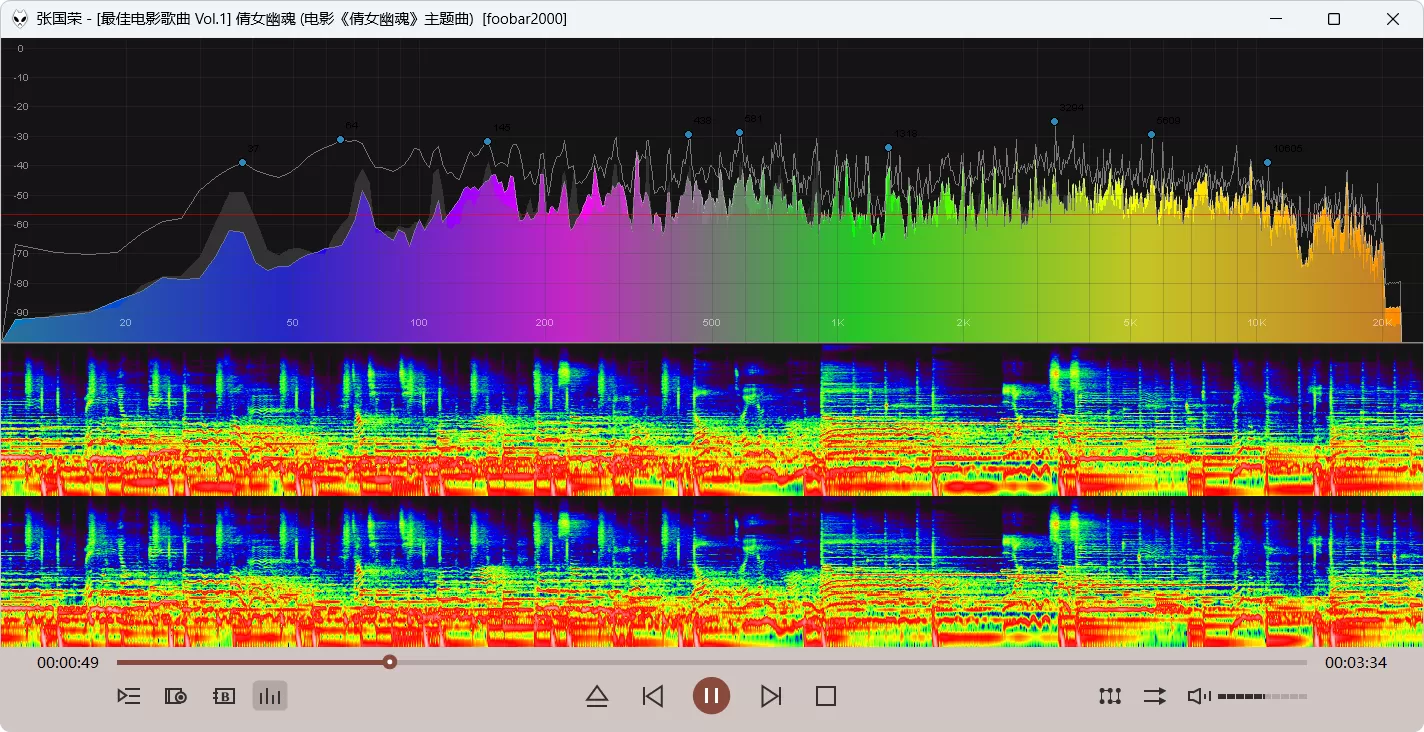Select the audiobook "B" toolbar icon
The width and height of the screenshot is (1424, 732).
223,696
